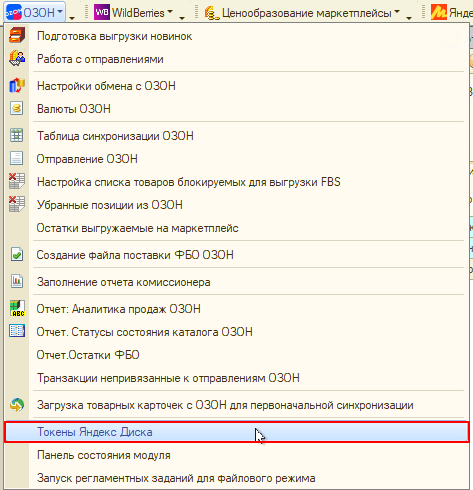The height and width of the screenshot is (490, 473).
Task: Open 'Отчет.Остатки ФБО' report
Action: pos(236,355)
